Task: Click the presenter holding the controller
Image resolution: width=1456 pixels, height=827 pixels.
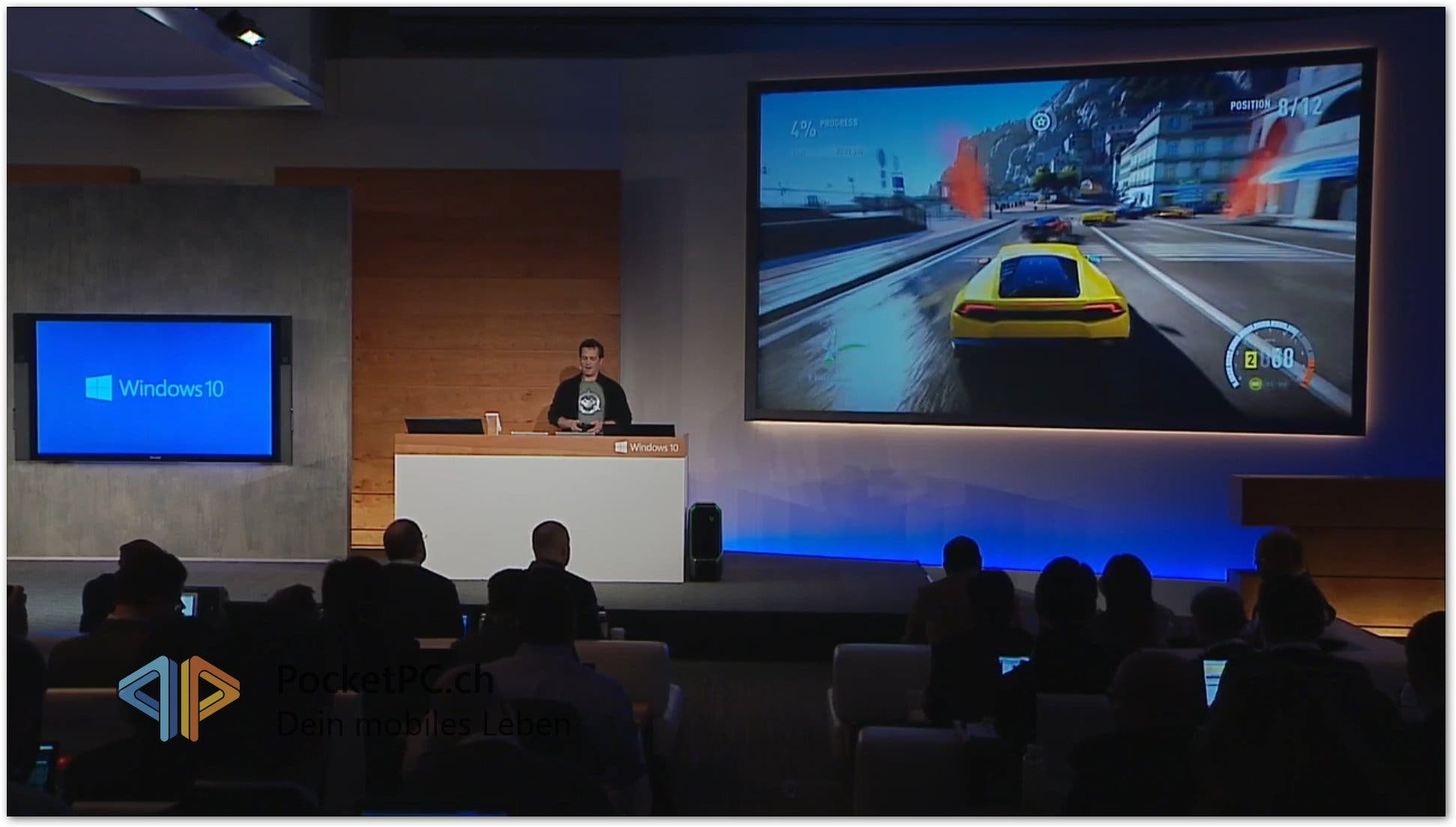Action: 589,388
